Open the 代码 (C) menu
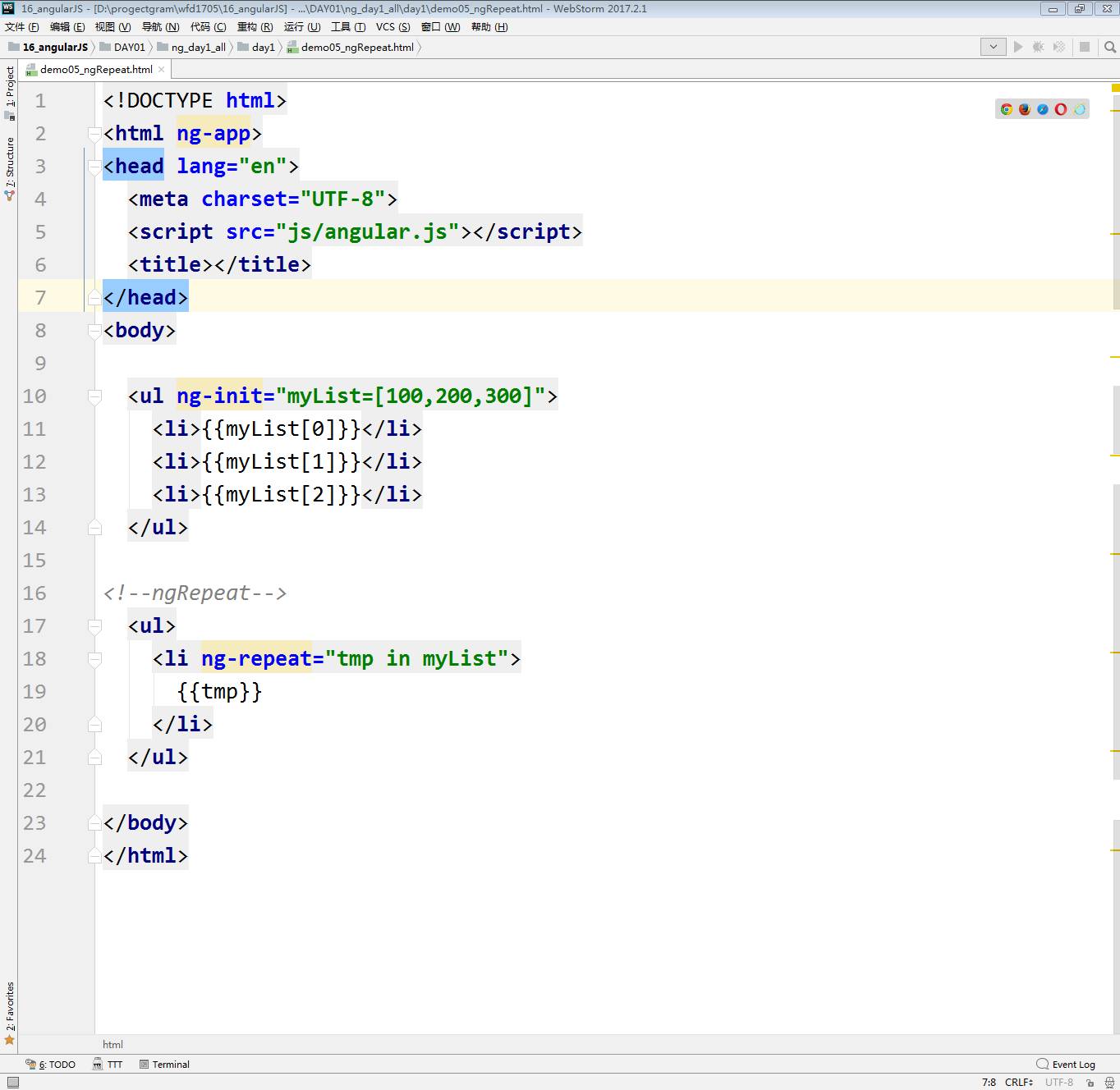Image resolution: width=1120 pixels, height=1090 pixels. click(x=209, y=27)
